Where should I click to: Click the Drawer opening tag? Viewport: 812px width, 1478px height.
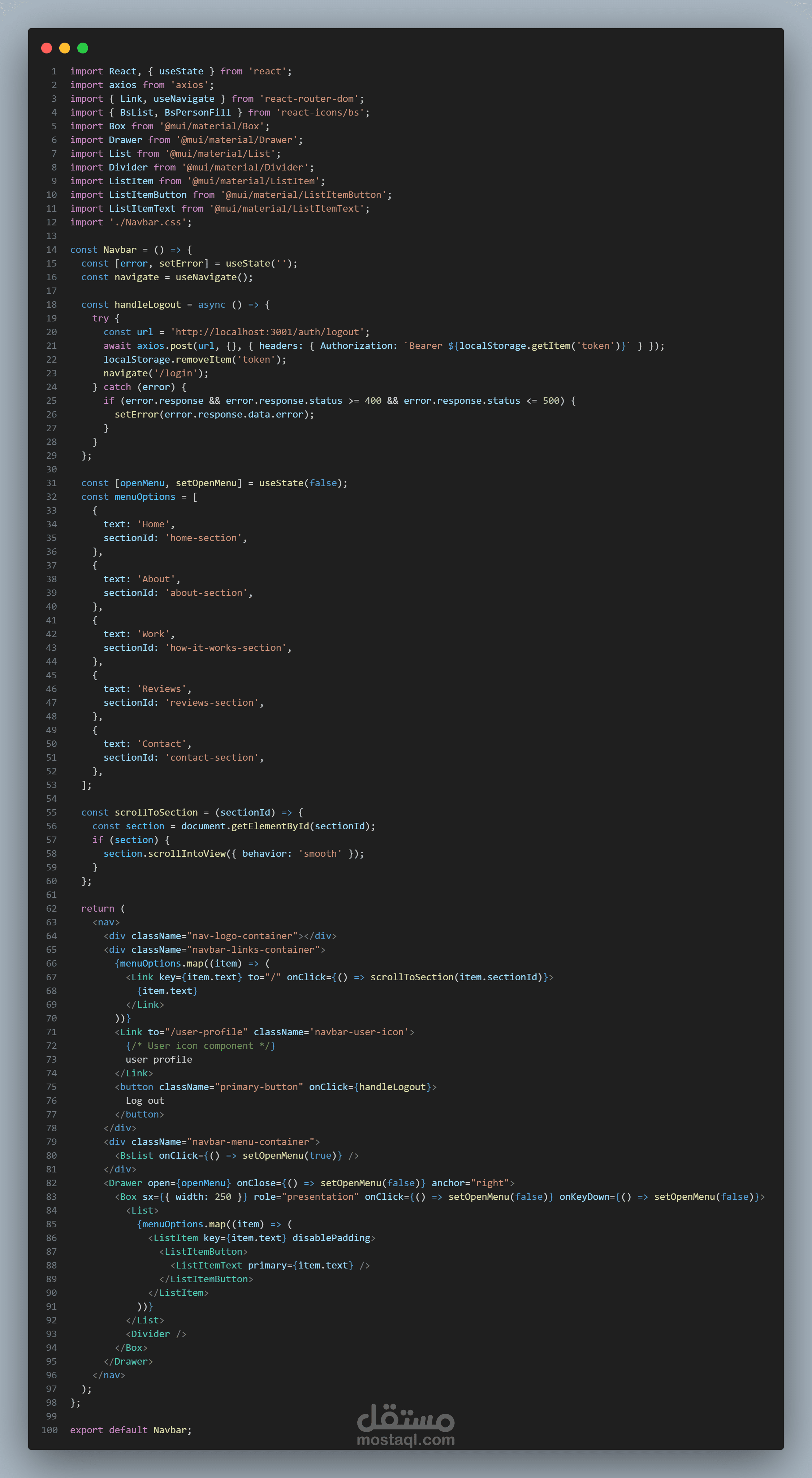125,1183
